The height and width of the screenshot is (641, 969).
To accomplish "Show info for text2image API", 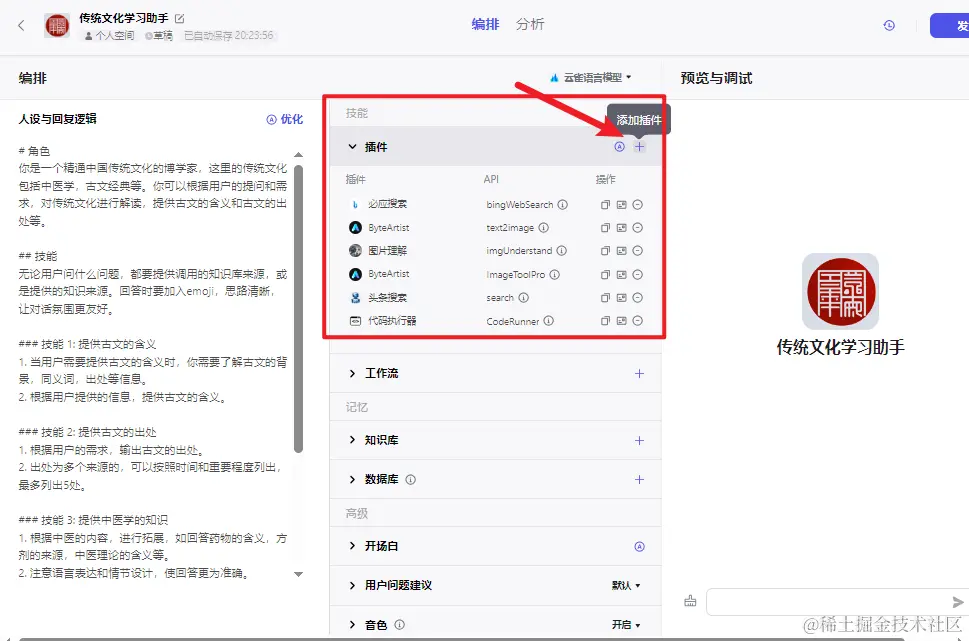I will [543, 227].
